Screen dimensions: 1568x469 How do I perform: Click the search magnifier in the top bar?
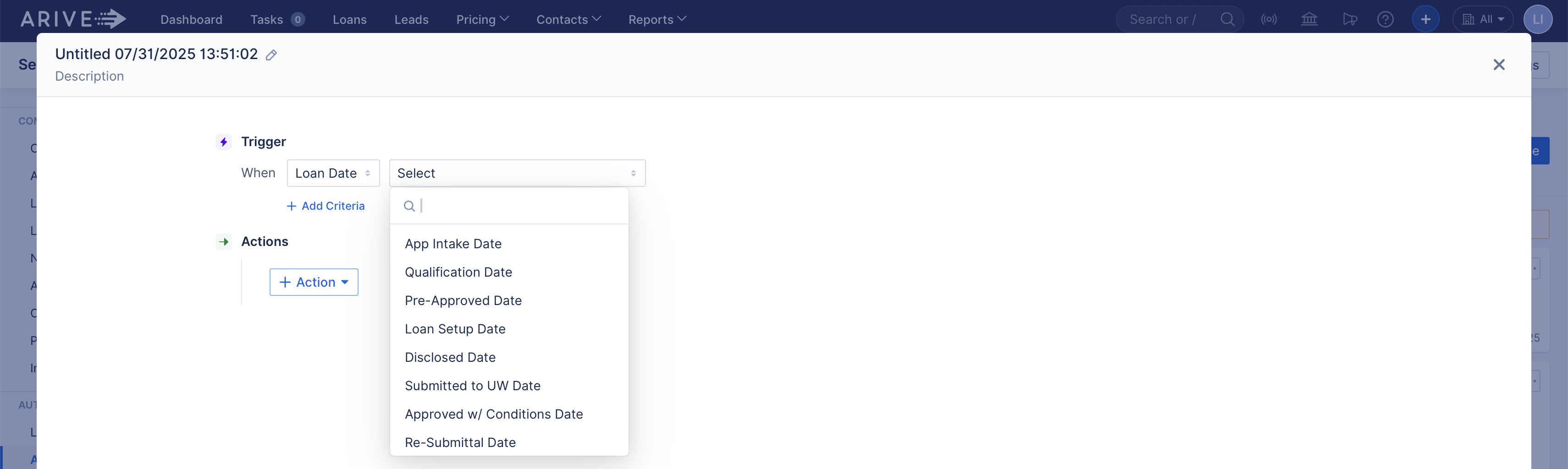point(1228,19)
